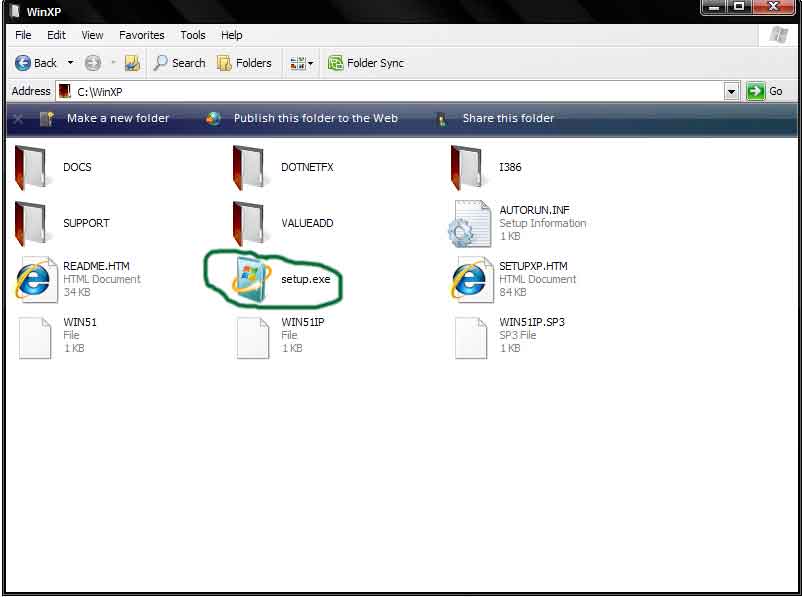Select the WIN51 blank file icon
Image resolution: width=802 pixels, height=597 pixels.
click(35, 338)
